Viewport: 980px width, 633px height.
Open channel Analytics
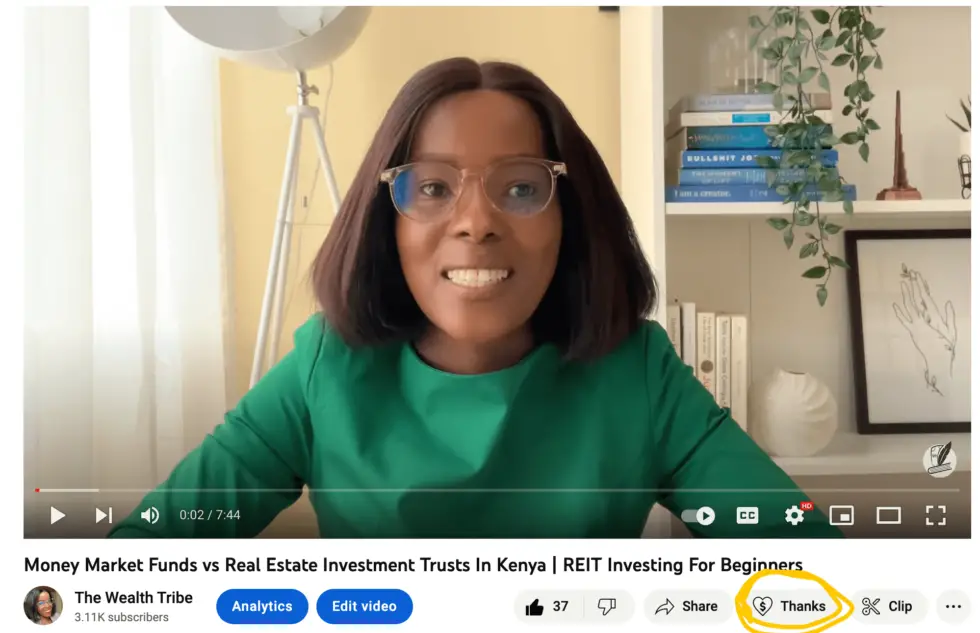coord(262,606)
